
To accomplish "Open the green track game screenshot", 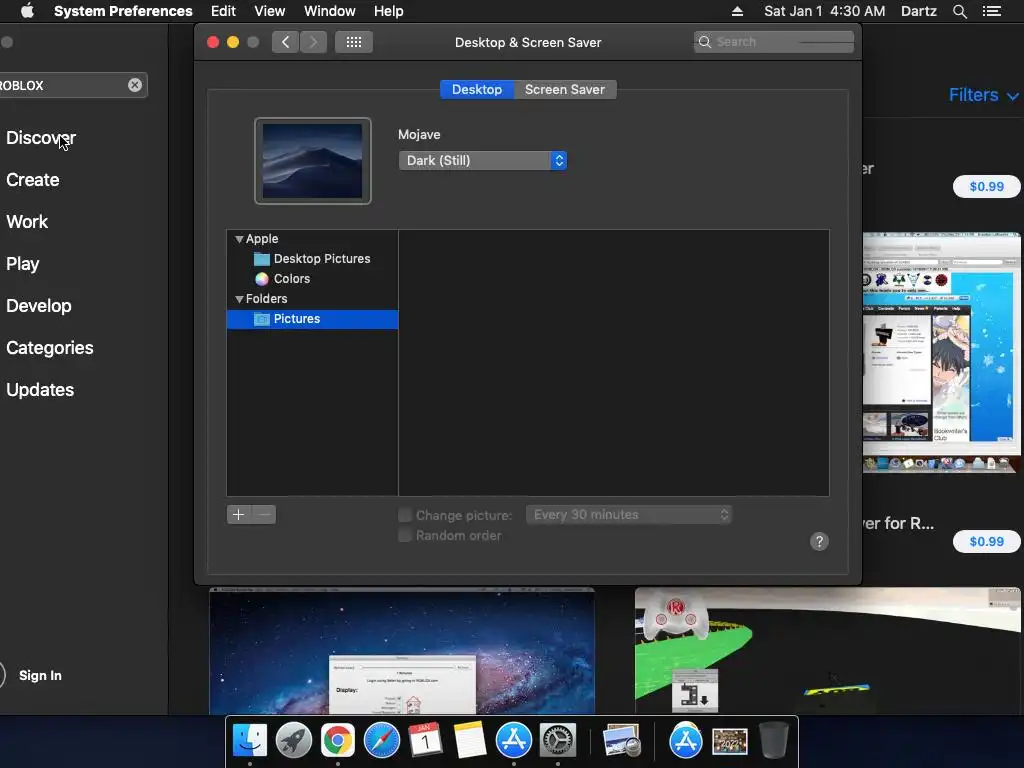I will coord(827,651).
